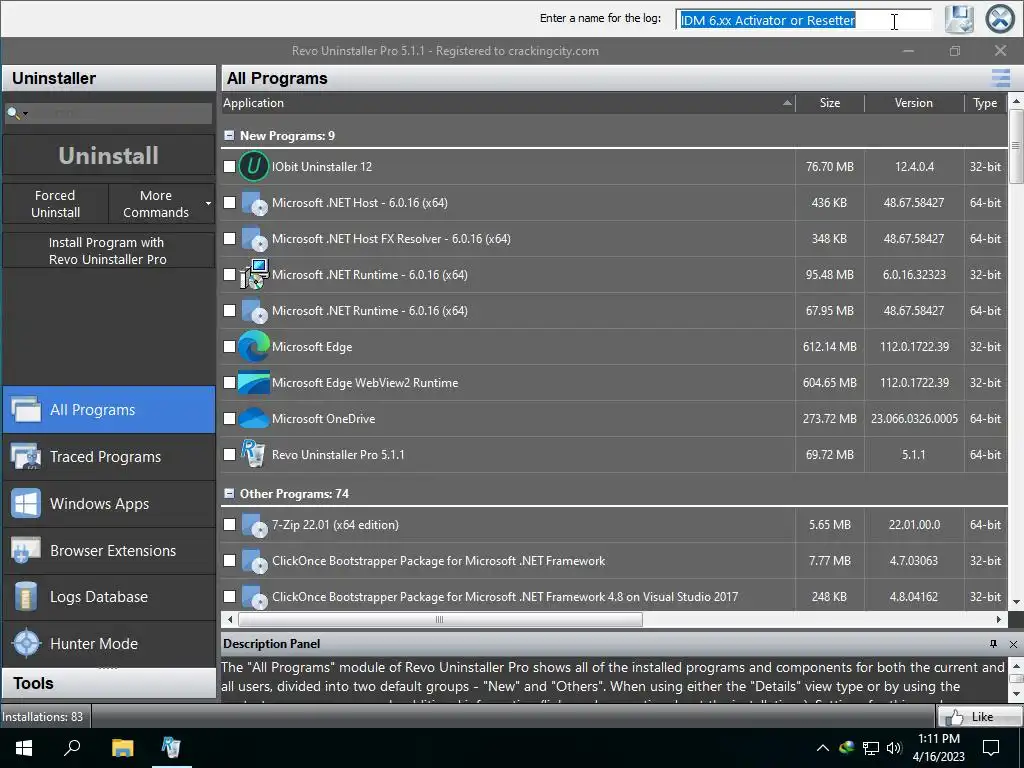This screenshot has height=768, width=1024.
Task: Tick the Microsoft Edge checkbox
Action: tap(229, 347)
